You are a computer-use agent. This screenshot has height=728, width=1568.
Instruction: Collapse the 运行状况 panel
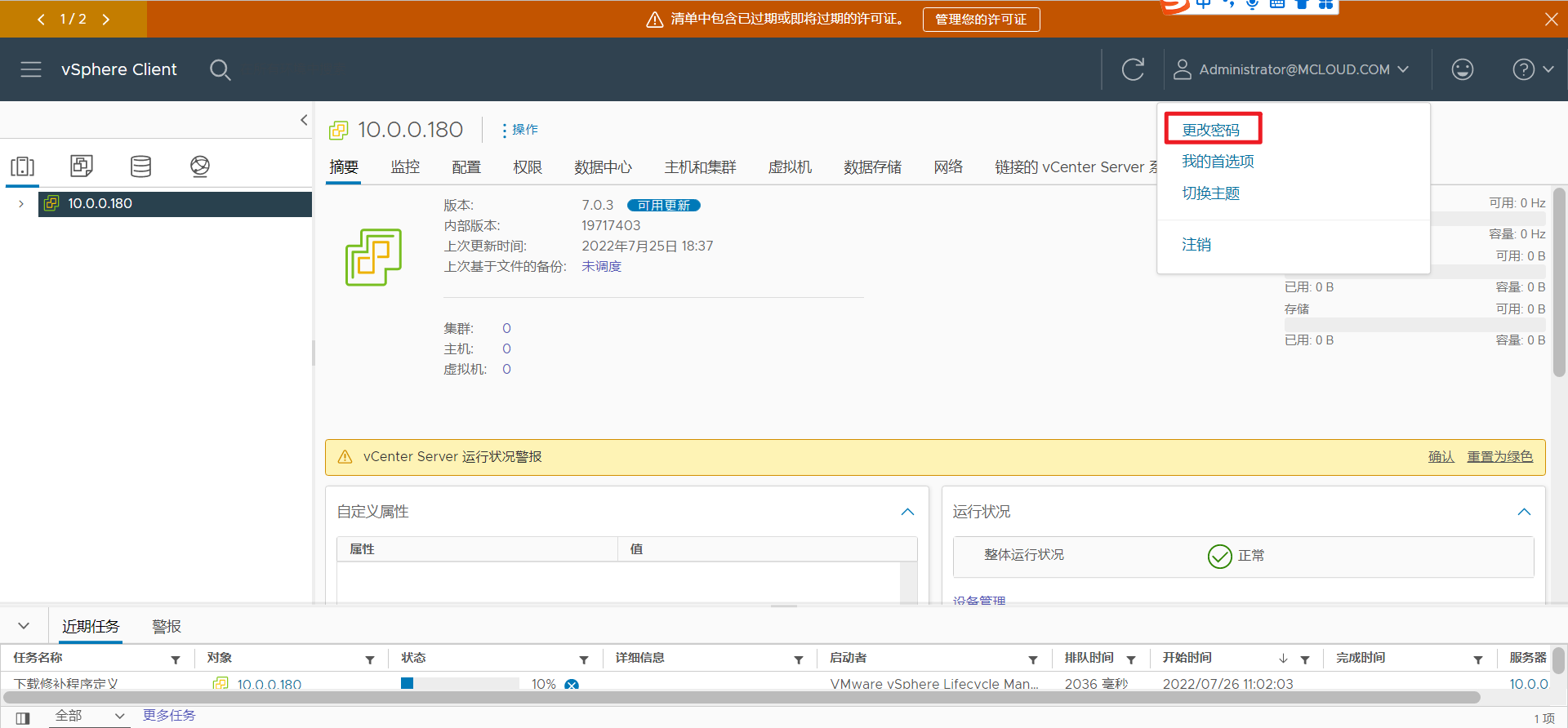tap(1524, 512)
